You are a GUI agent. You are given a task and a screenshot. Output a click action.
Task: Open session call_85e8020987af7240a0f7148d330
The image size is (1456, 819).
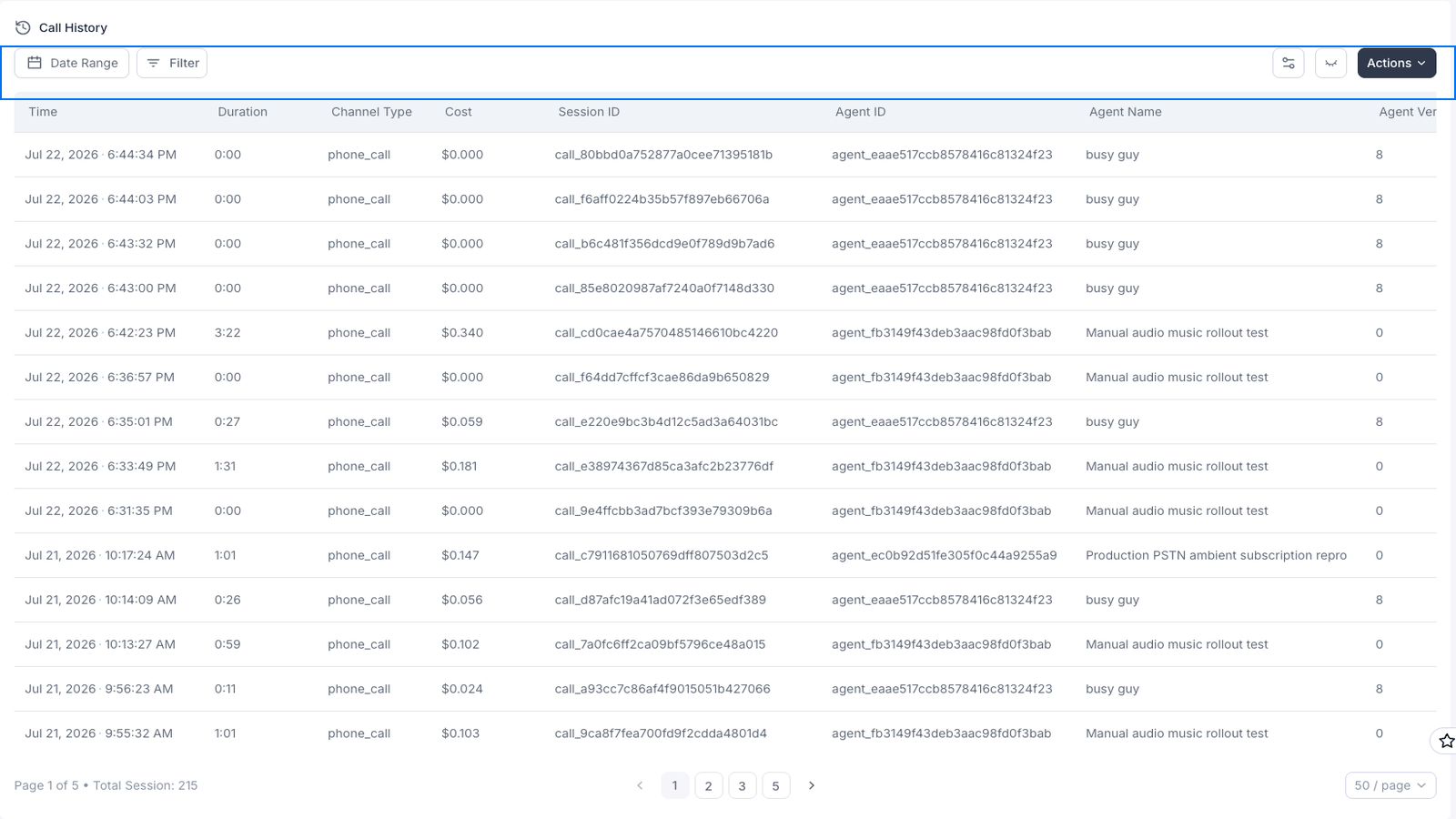pos(664,288)
